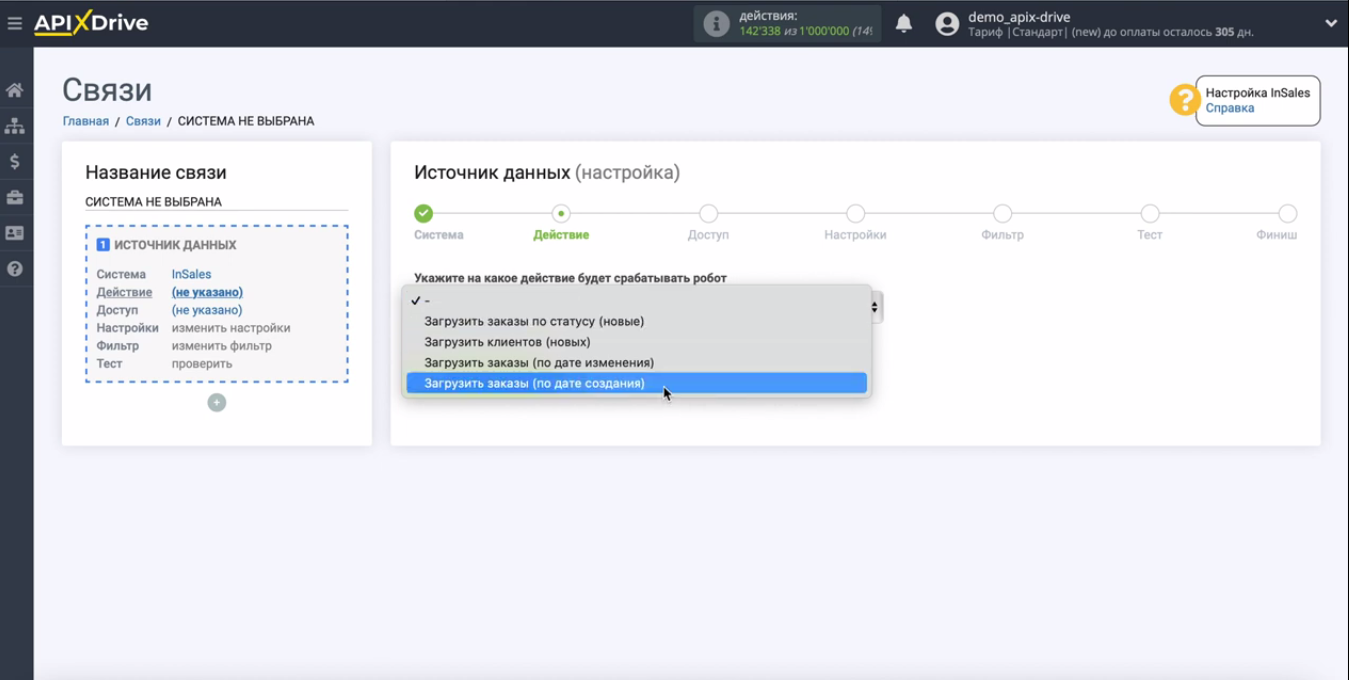Image resolution: width=1349 pixels, height=680 pixels.
Task: Open the home icon in sidebar
Action: (x=15, y=90)
